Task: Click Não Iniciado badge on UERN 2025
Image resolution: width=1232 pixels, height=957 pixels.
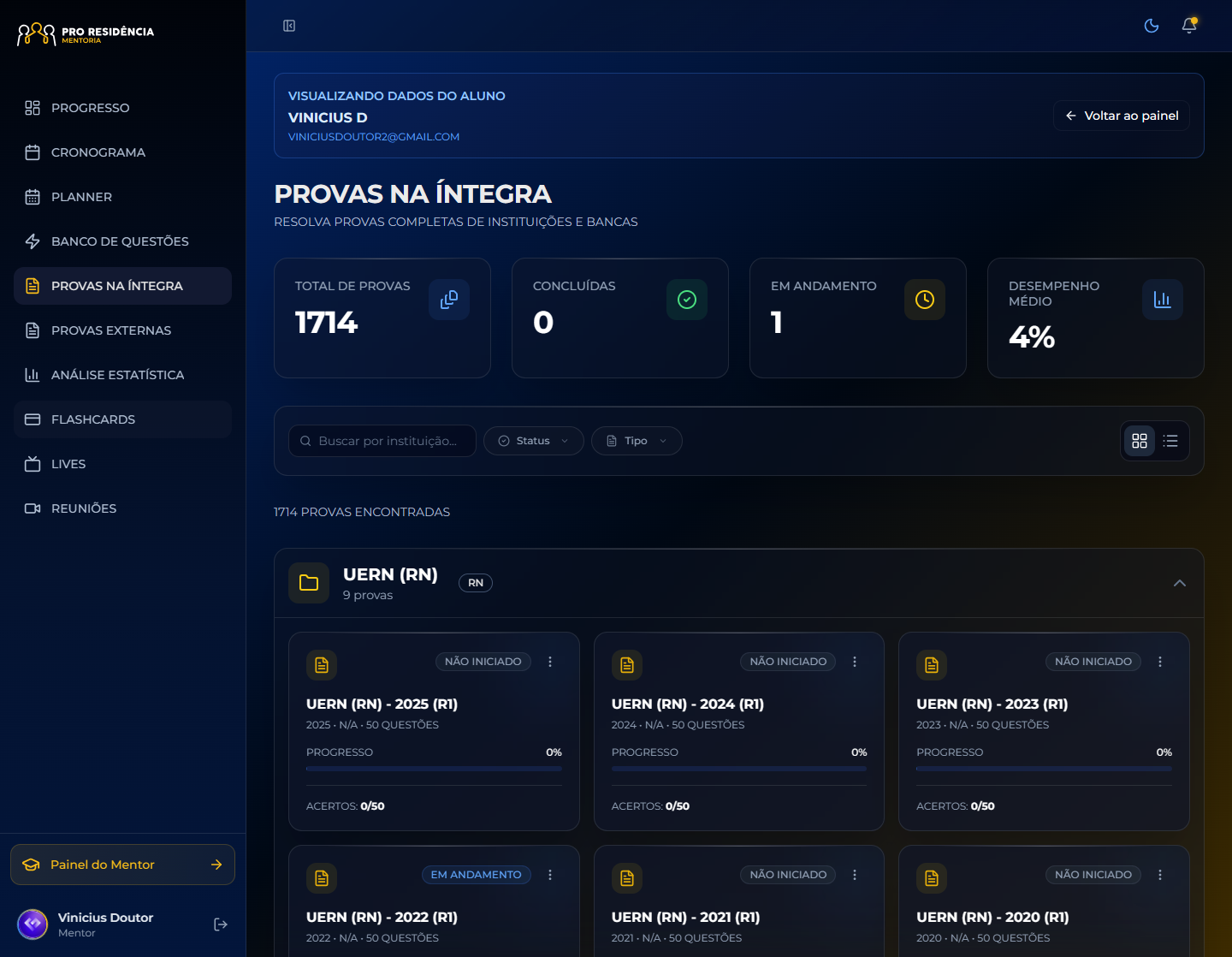Action: [x=483, y=662]
